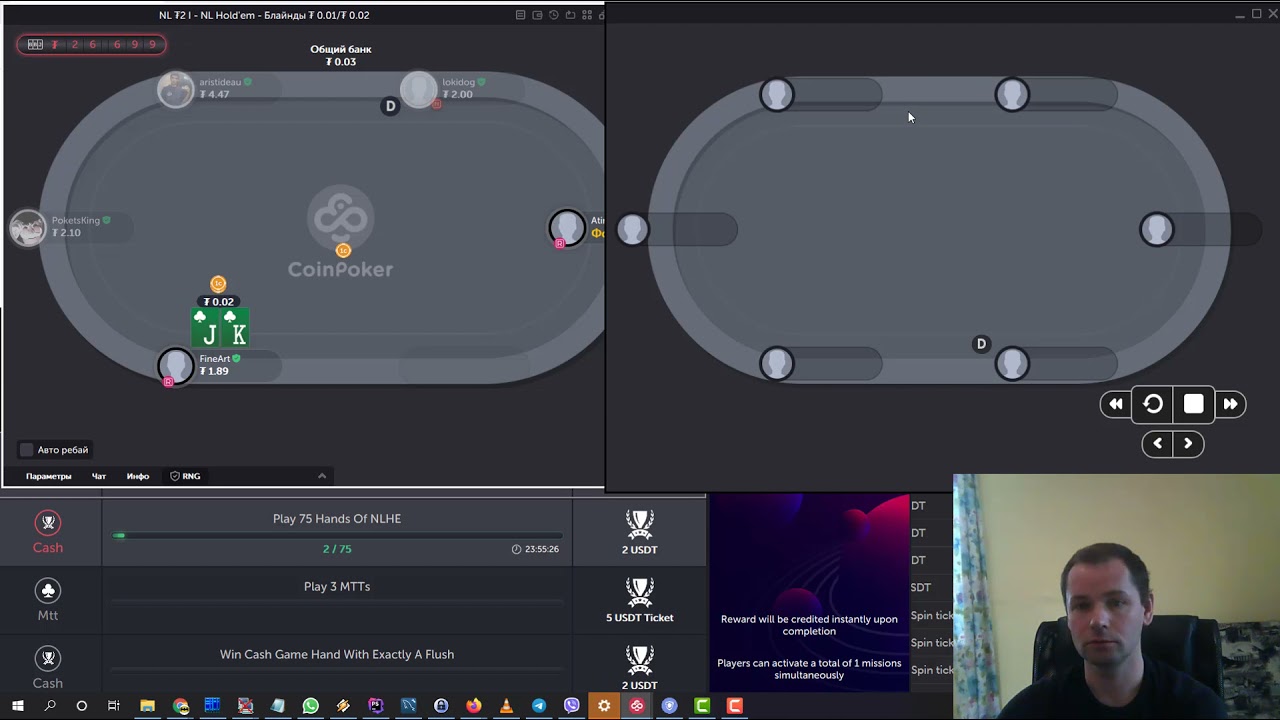Open Firefox from the taskbar
Image resolution: width=1280 pixels, height=720 pixels.
[x=473, y=706]
